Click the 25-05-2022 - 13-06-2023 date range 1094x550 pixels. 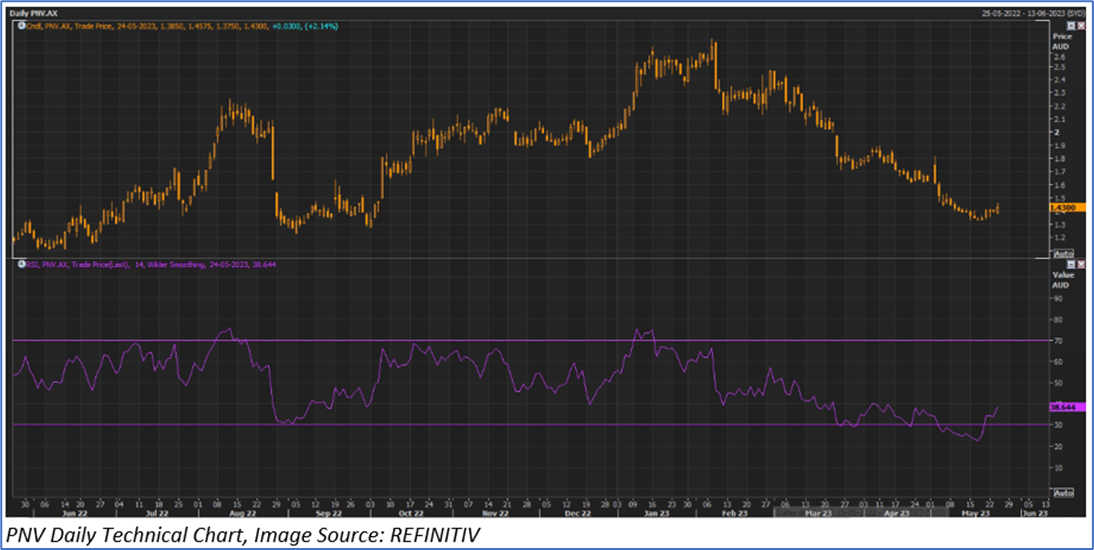pyautogui.click(x=1032, y=13)
